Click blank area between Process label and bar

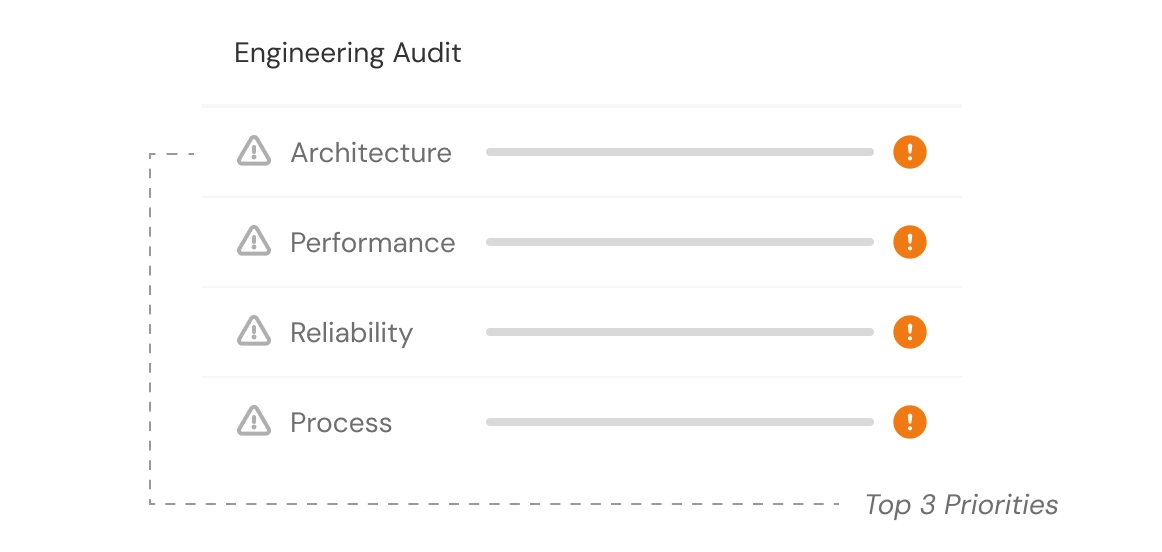[x=438, y=423]
